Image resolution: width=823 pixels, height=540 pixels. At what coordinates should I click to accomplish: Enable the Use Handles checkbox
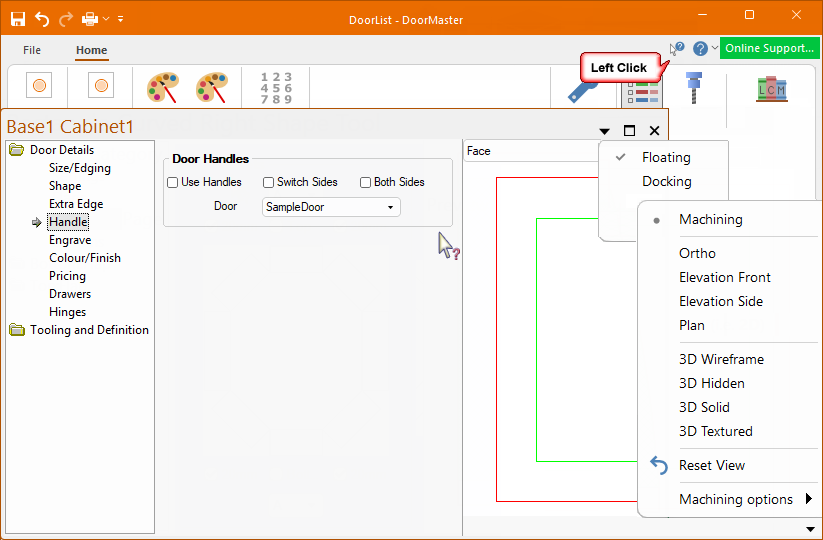[173, 182]
